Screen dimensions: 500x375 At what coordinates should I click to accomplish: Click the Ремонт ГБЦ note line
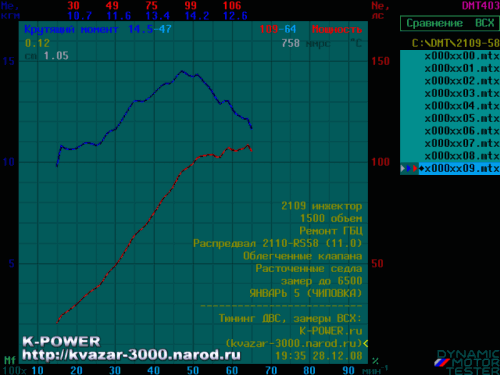click(331, 231)
